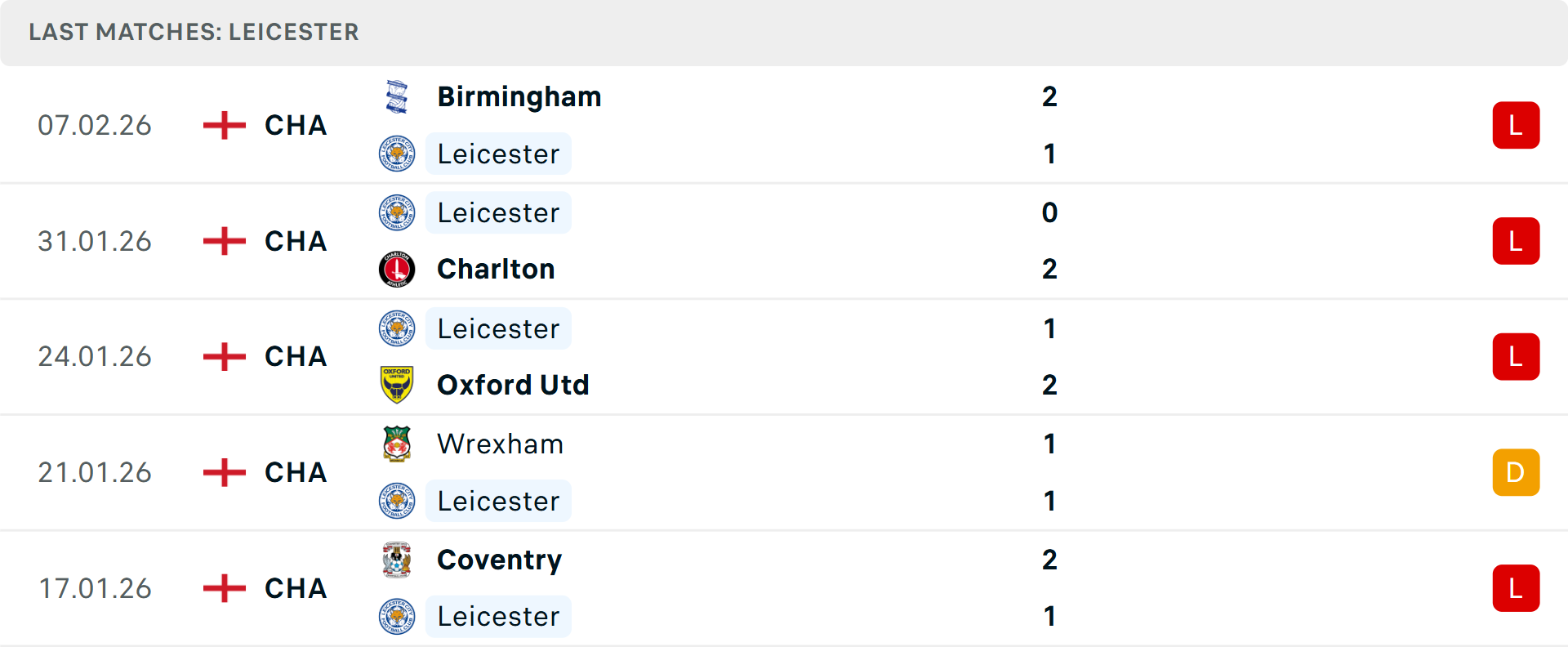This screenshot has height=647, width=1568.
Task: Open the Birmingham team link
Action: click(x=519, y=97)
